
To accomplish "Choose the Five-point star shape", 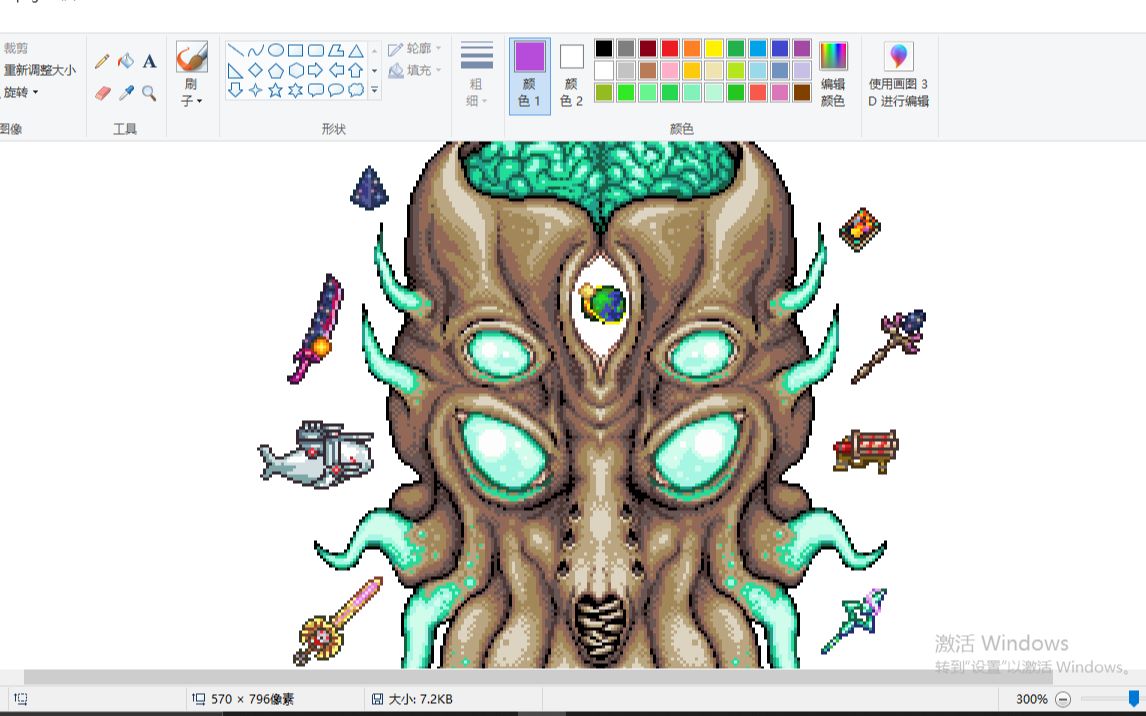I will point(276,90).
